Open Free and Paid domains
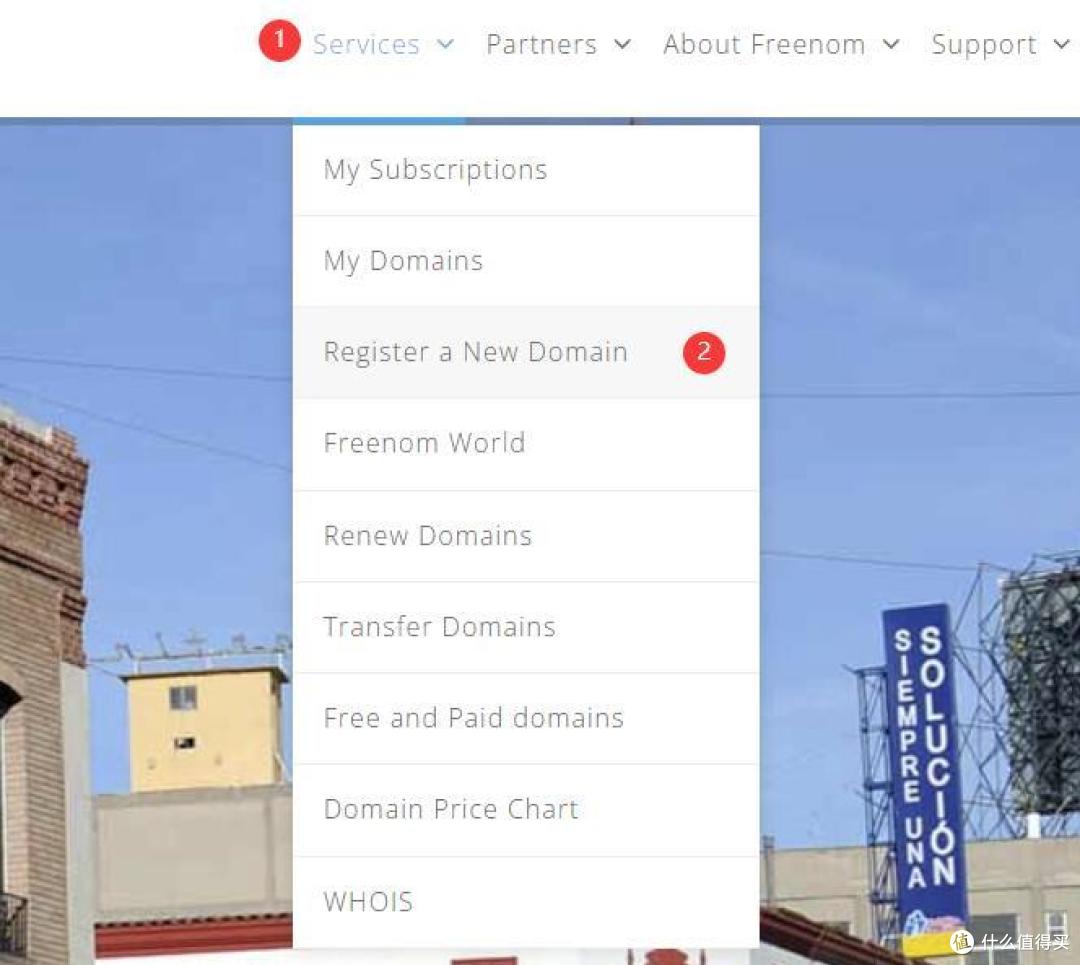 tap(526, 718)
